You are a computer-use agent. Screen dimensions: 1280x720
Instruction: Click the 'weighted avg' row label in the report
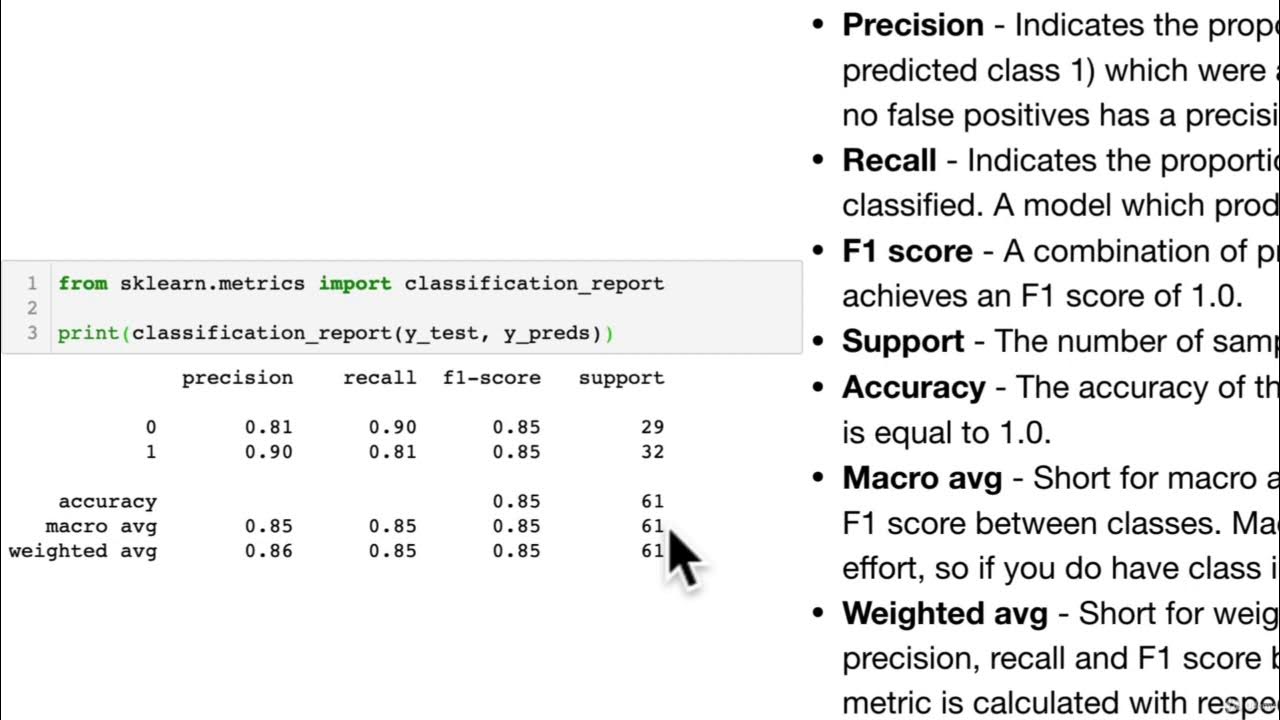coord(83,551)
